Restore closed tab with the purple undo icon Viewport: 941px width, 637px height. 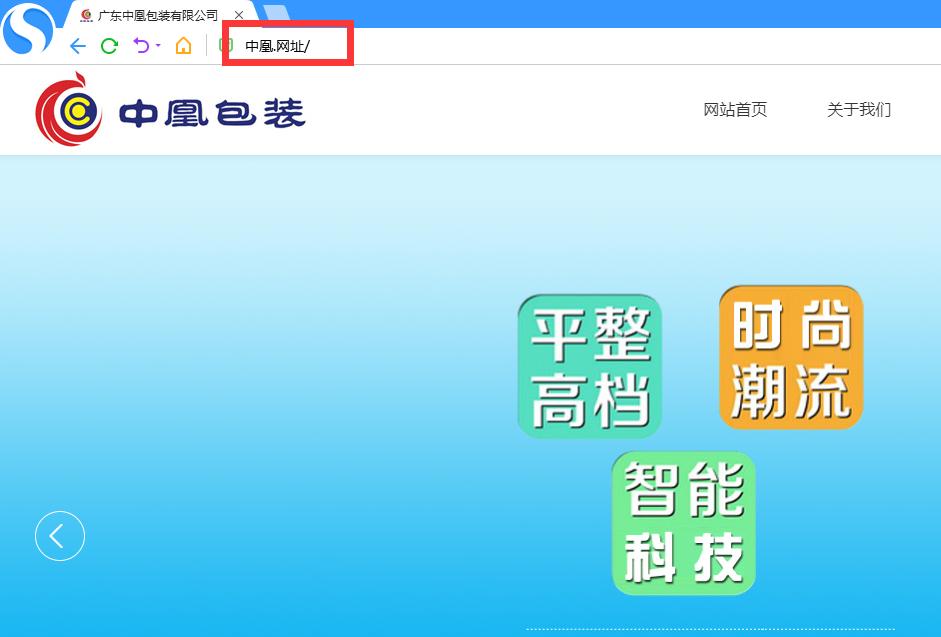[142, 45]
